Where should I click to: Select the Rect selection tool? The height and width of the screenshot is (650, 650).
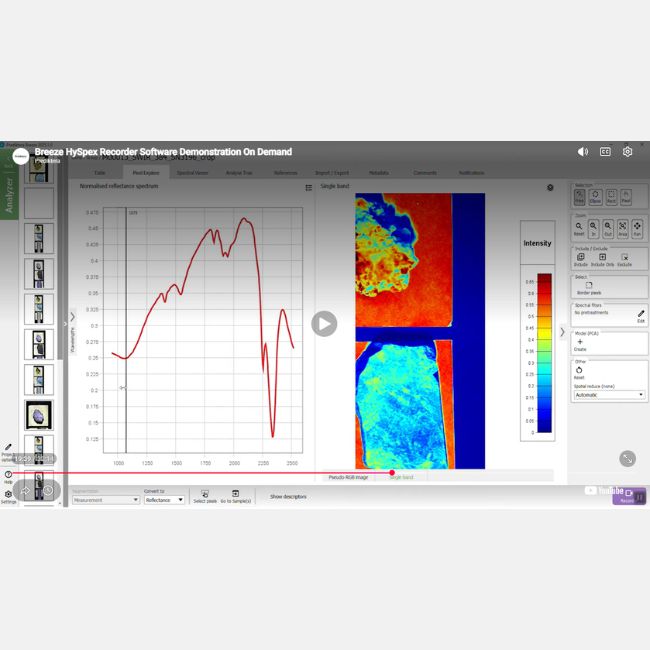point(611,197)
